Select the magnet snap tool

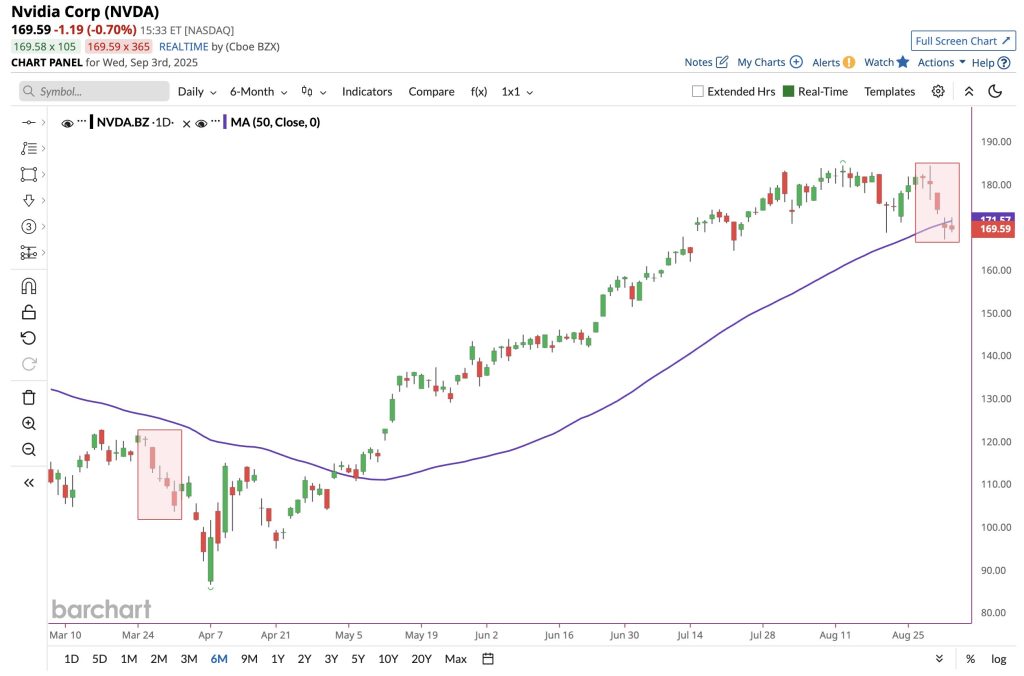pos(29,286)
